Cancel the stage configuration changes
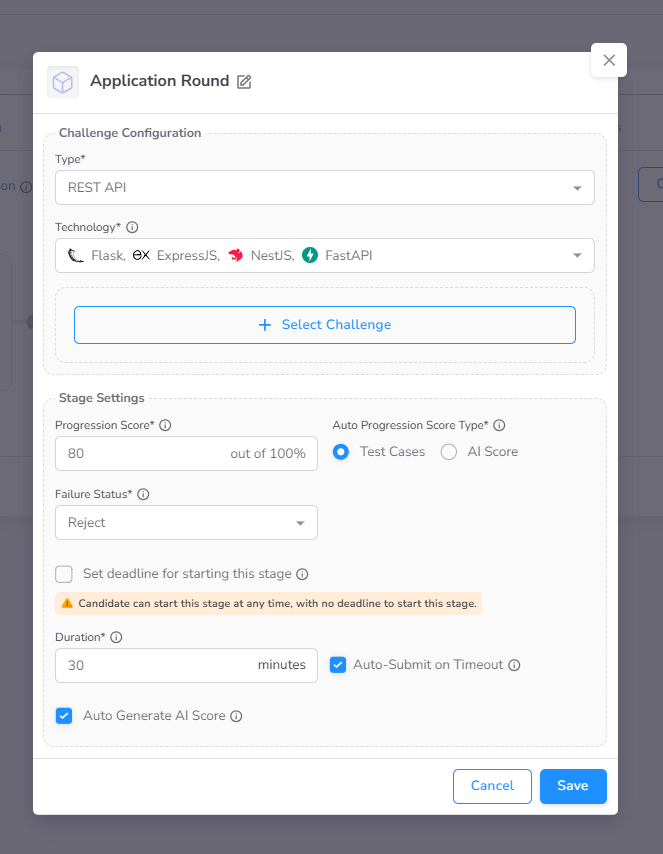This screenshot has width=663, height=854. pos(492,786)
